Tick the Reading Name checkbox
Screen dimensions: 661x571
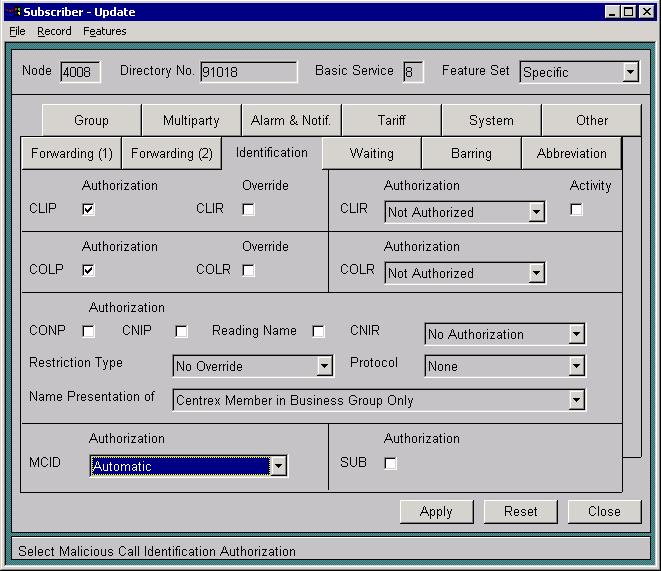(318, 331)
